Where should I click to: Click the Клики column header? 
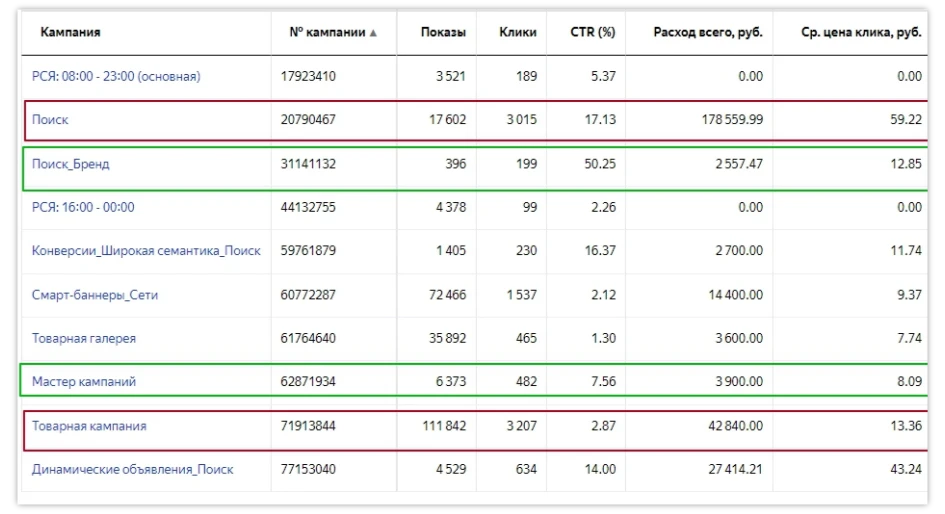click(x=517, y=33)
